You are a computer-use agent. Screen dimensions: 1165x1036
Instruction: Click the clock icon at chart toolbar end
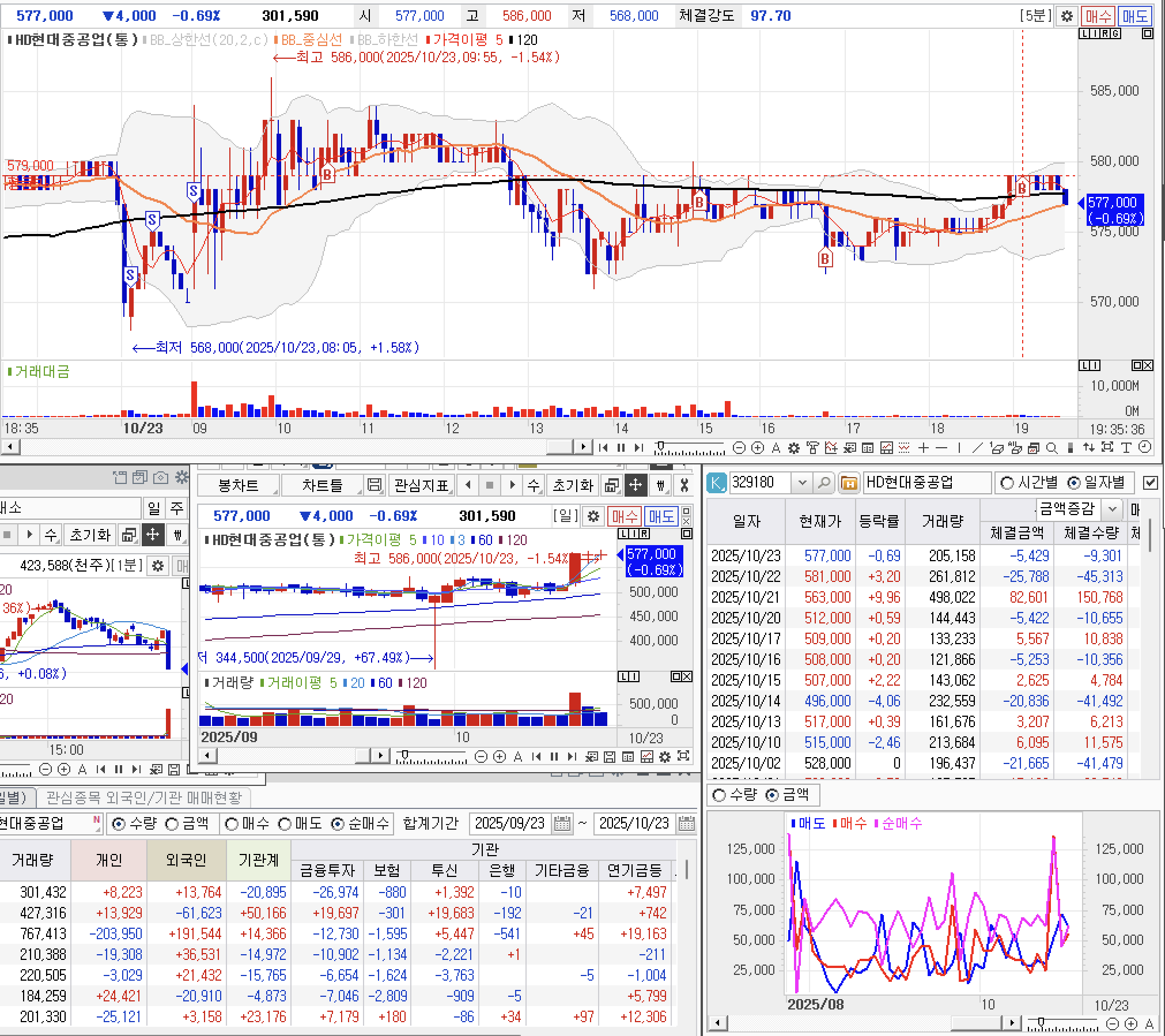1145,448
